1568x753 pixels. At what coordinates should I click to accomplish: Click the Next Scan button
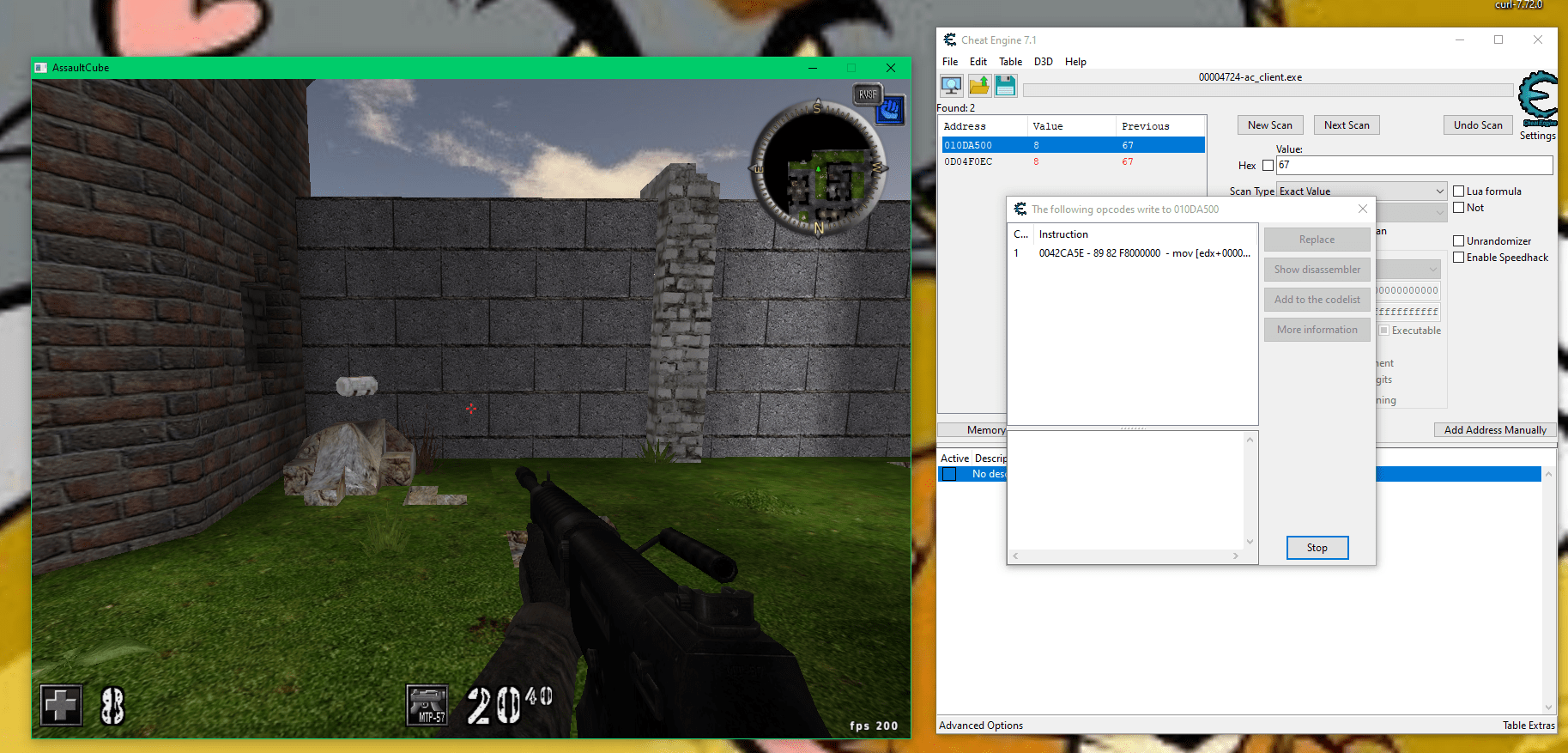pos(1347,125)
